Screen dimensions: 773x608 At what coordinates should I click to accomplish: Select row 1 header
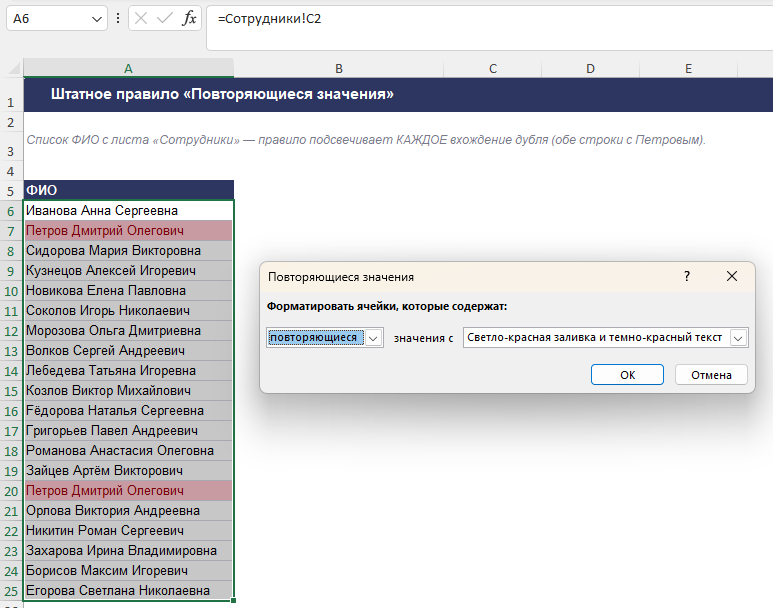coord(11,95)
